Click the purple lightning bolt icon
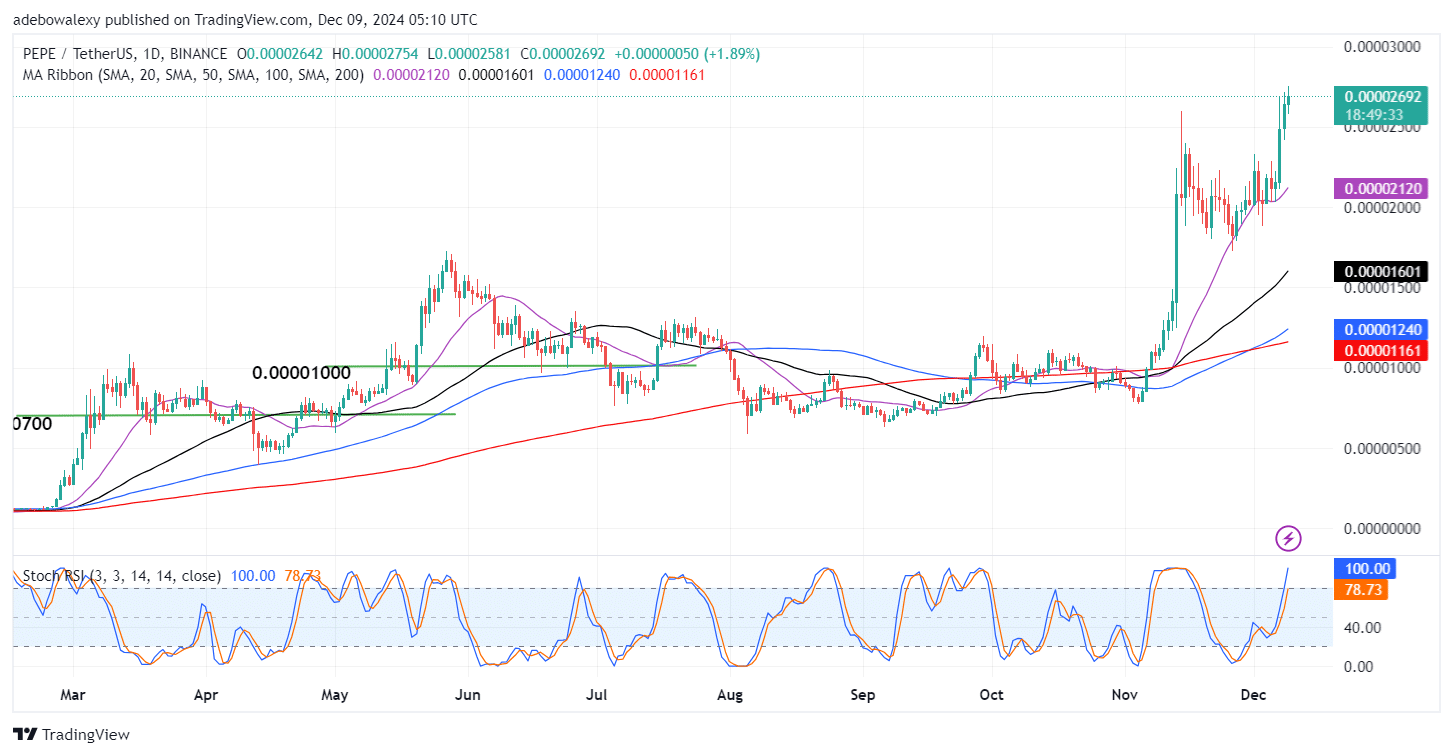This screenshot has height=756, width=1453. [x=1289, y=539]
